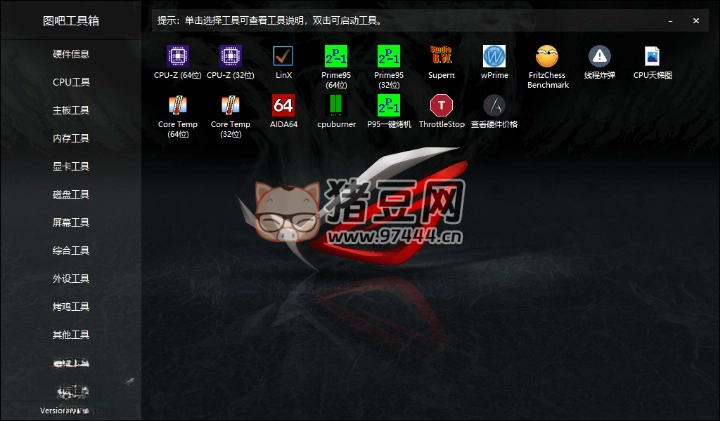Open the CPU天梯图 image icon
The width and height of the screenshot is (720, 421).
click(x=652, y=56)
